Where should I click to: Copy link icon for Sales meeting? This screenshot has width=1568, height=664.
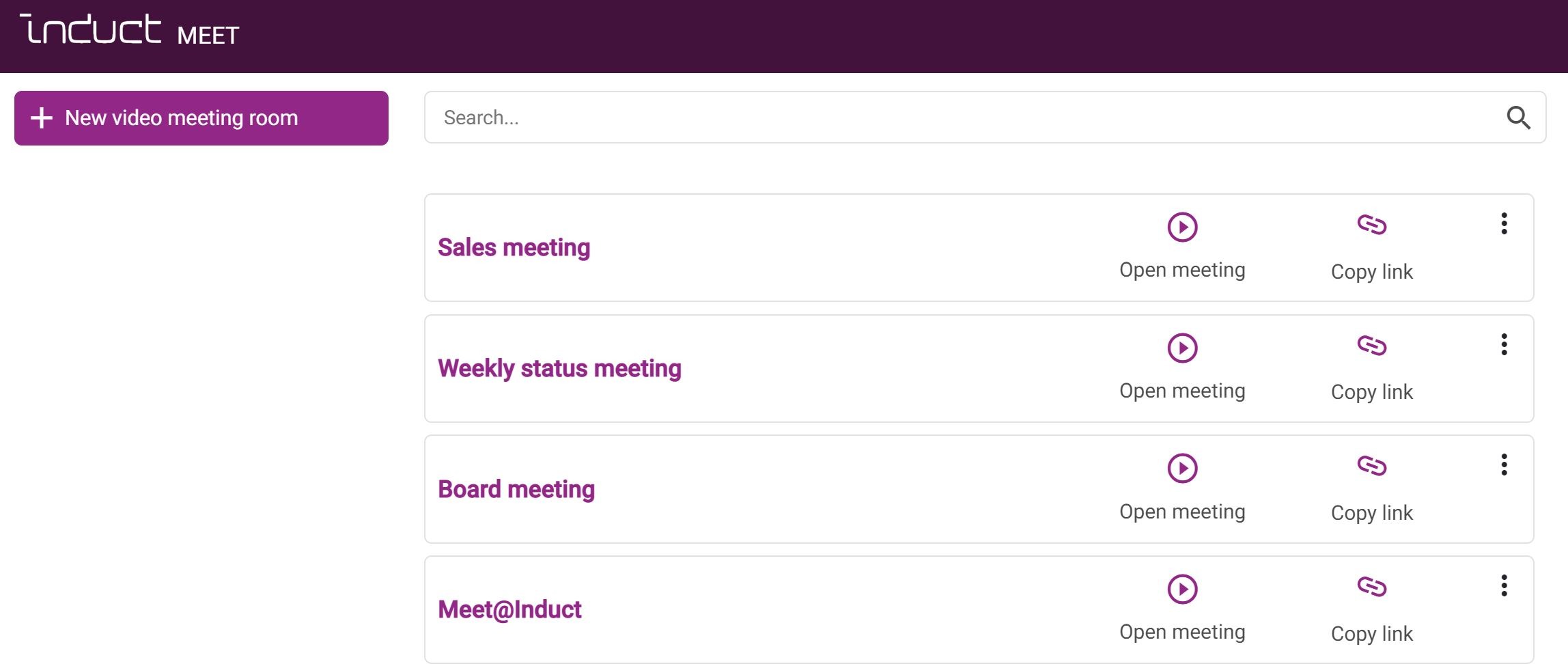[x=1371, y=225]
